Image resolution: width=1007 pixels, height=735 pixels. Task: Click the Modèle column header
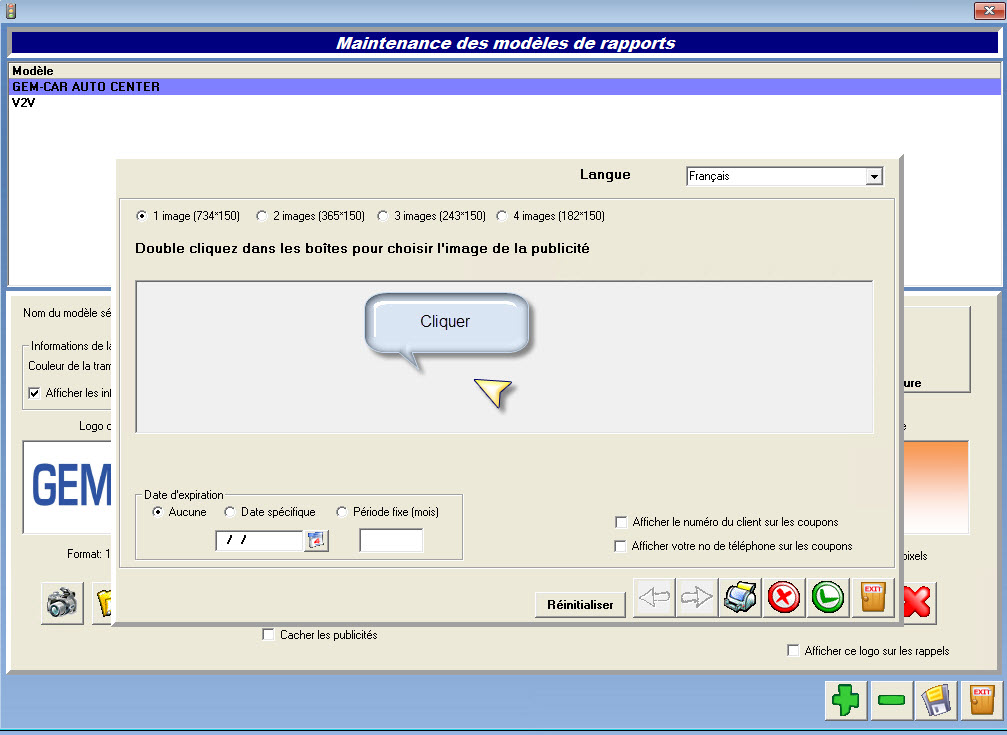tap(505, 71)
